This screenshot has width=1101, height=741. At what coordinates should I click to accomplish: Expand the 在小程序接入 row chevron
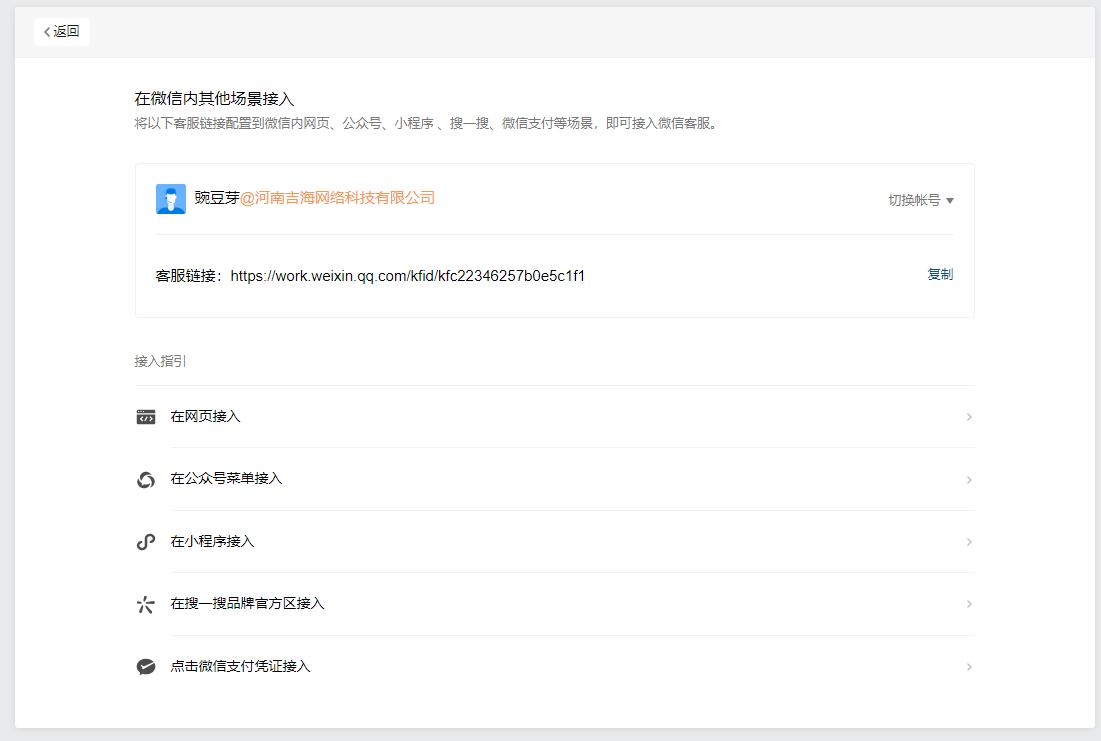pyautogui.click(x=967, y=541)
